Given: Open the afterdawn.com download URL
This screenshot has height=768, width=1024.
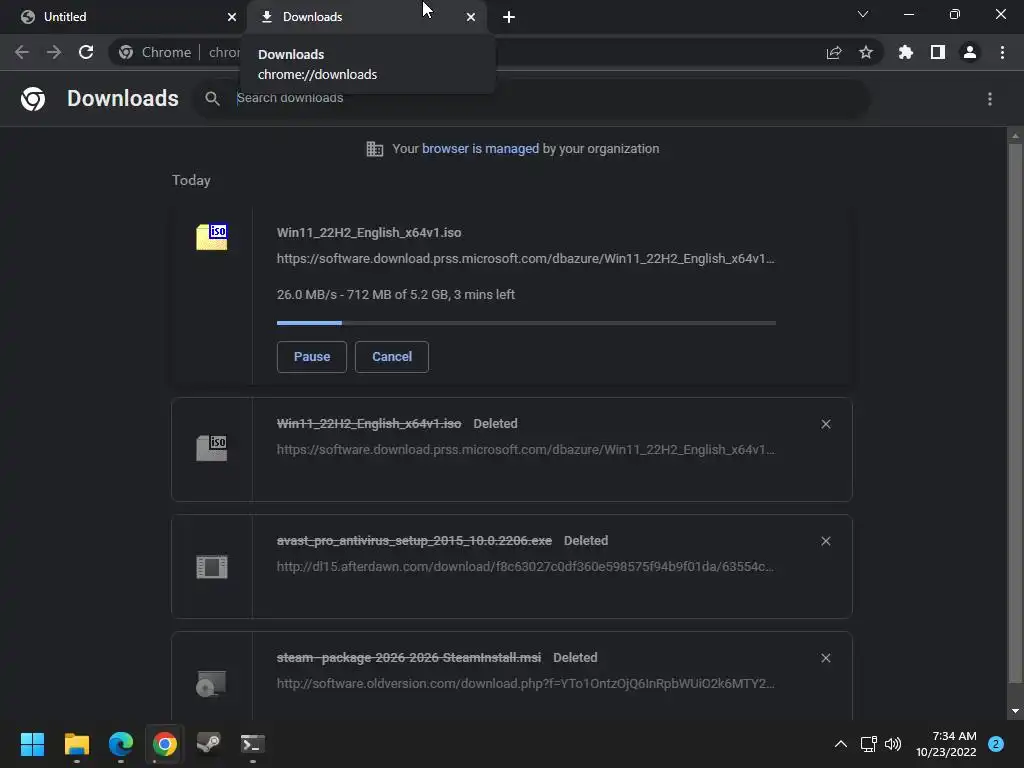Looking at the screenshot, I should pyautogui.click(x=526, y=567).
